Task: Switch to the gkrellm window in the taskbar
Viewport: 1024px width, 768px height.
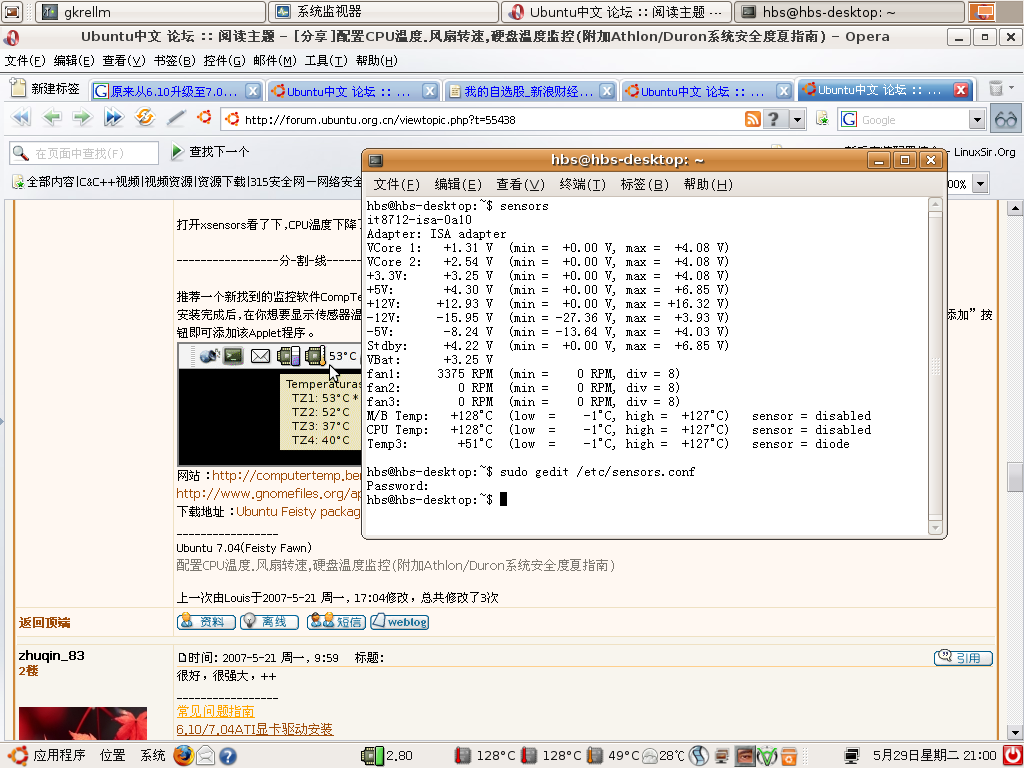Action: point(150,11)
